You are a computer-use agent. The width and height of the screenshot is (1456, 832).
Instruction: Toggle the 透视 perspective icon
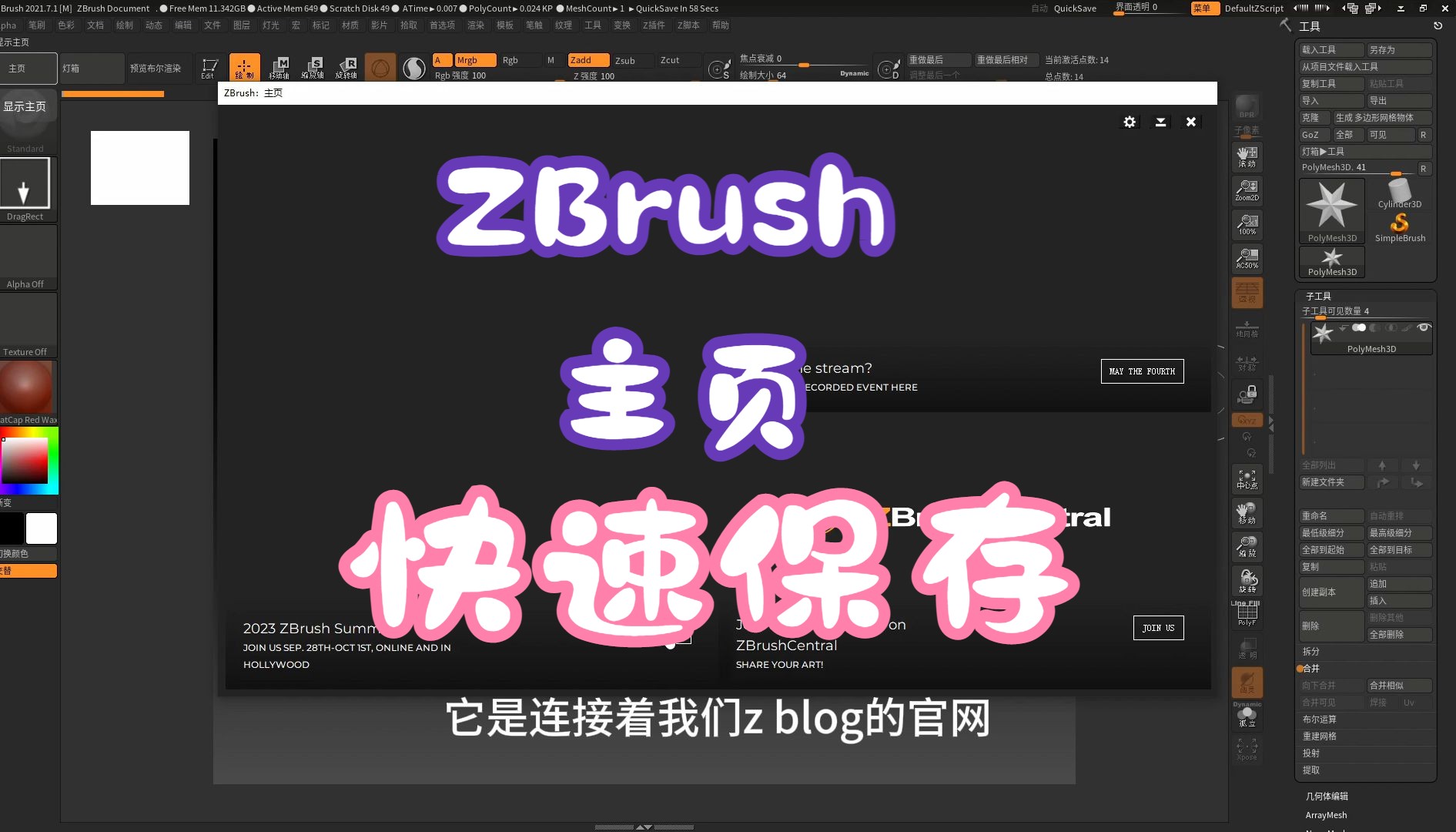(1247, 294)
